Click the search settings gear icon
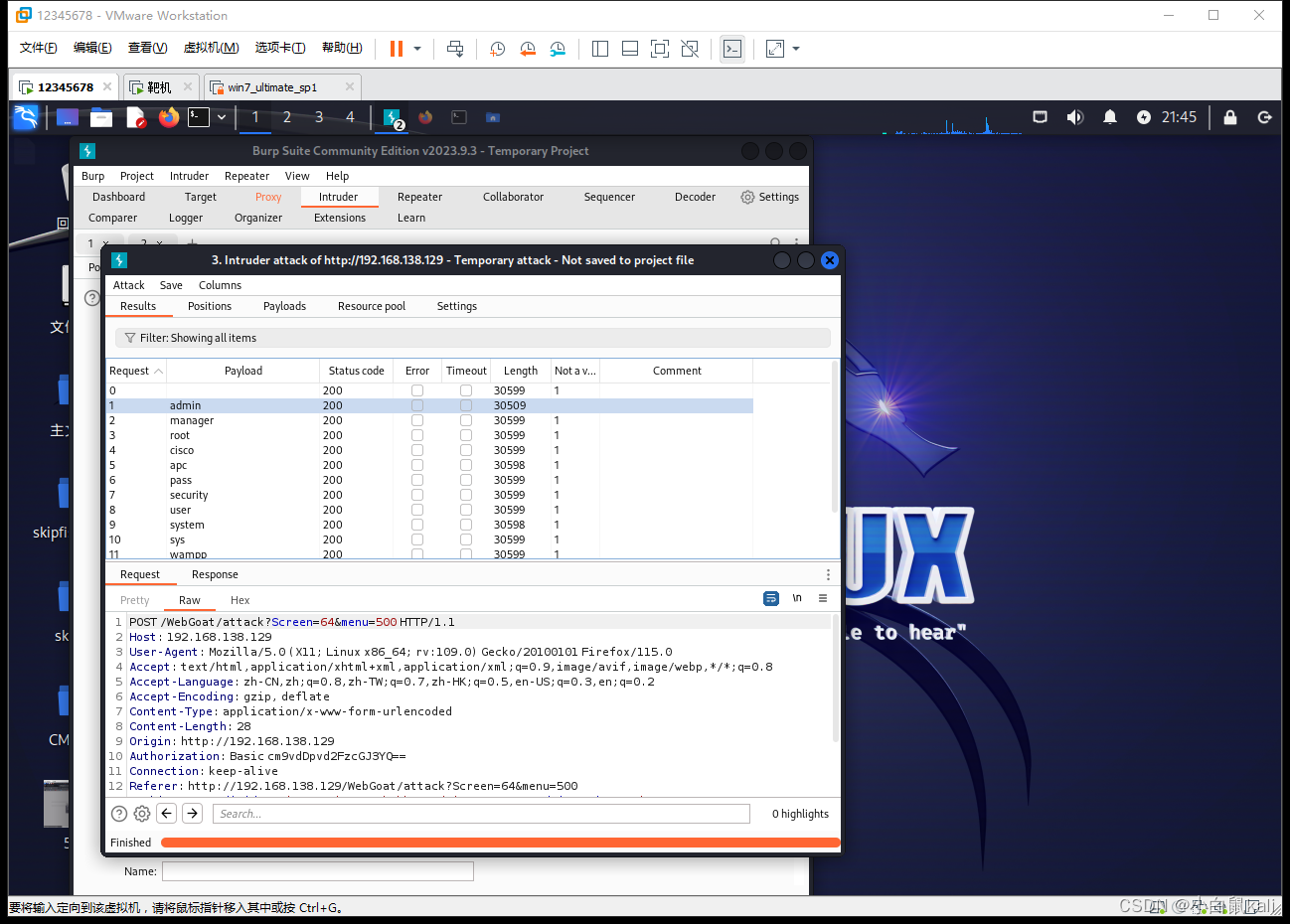Screen dimensions: 1290x924 (x=142, y=814)
